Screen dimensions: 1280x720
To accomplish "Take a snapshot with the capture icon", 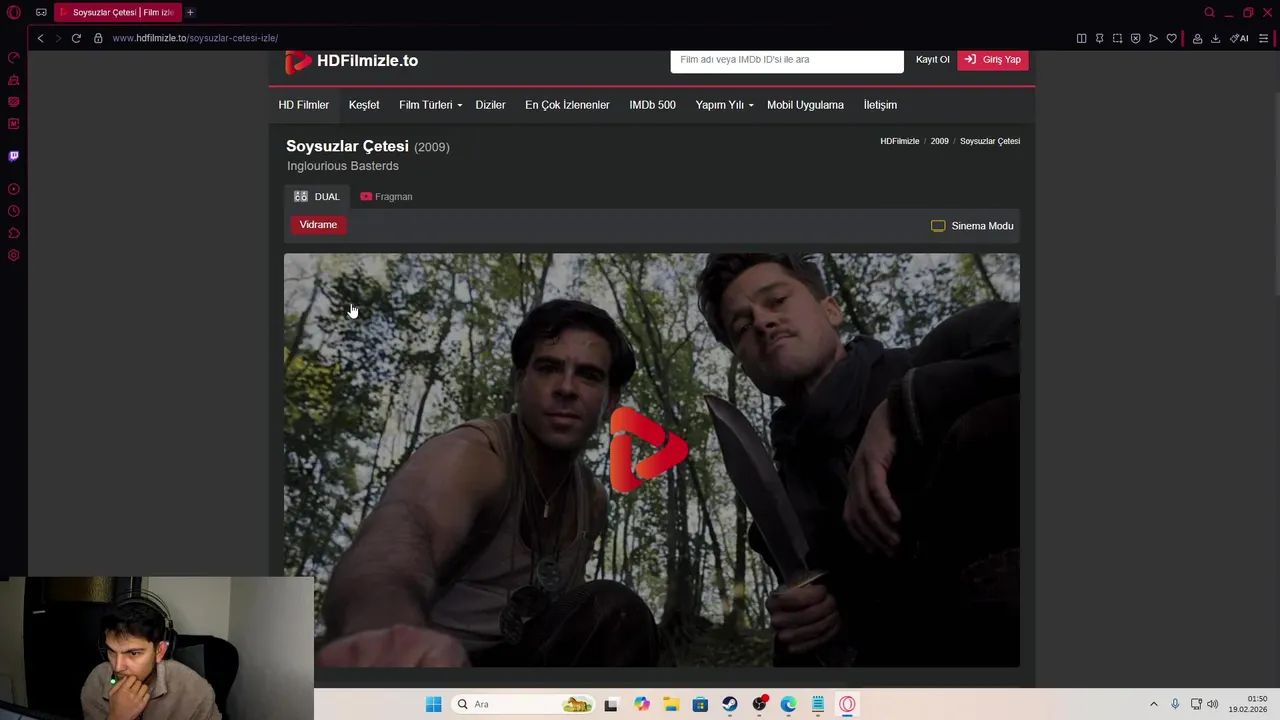I will tap(1117, 38).
